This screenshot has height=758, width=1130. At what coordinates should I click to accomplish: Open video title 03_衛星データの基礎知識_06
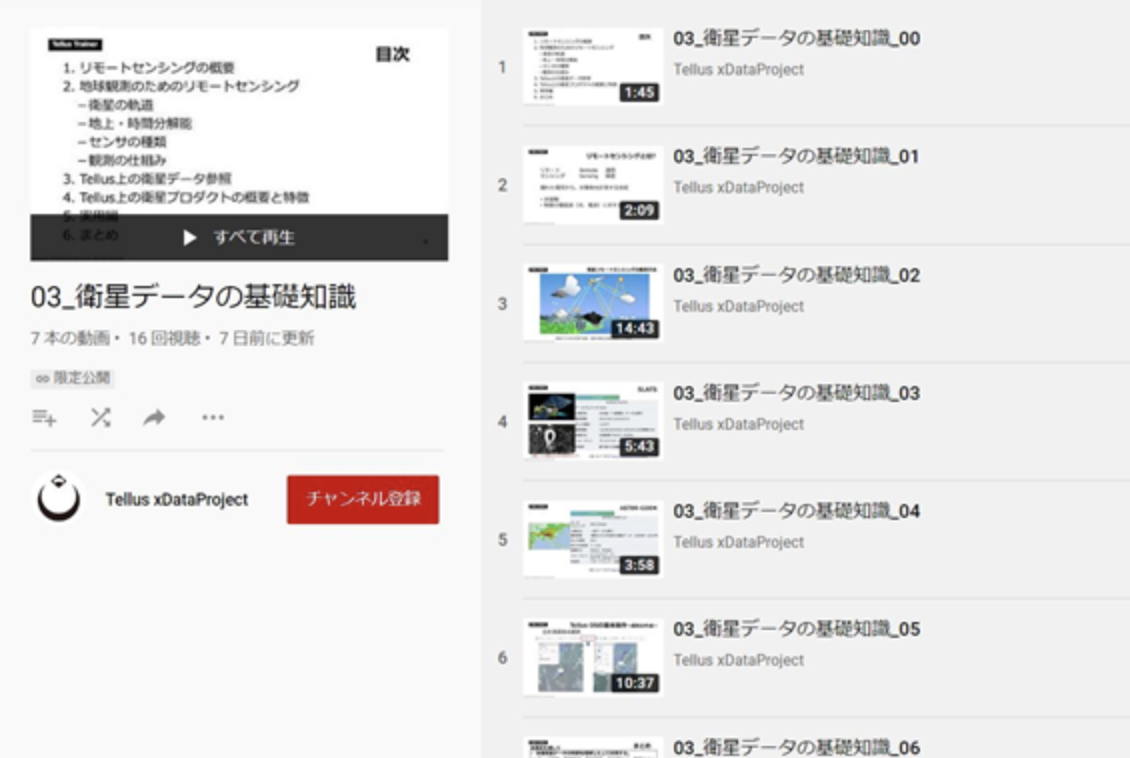pos(796,747)
